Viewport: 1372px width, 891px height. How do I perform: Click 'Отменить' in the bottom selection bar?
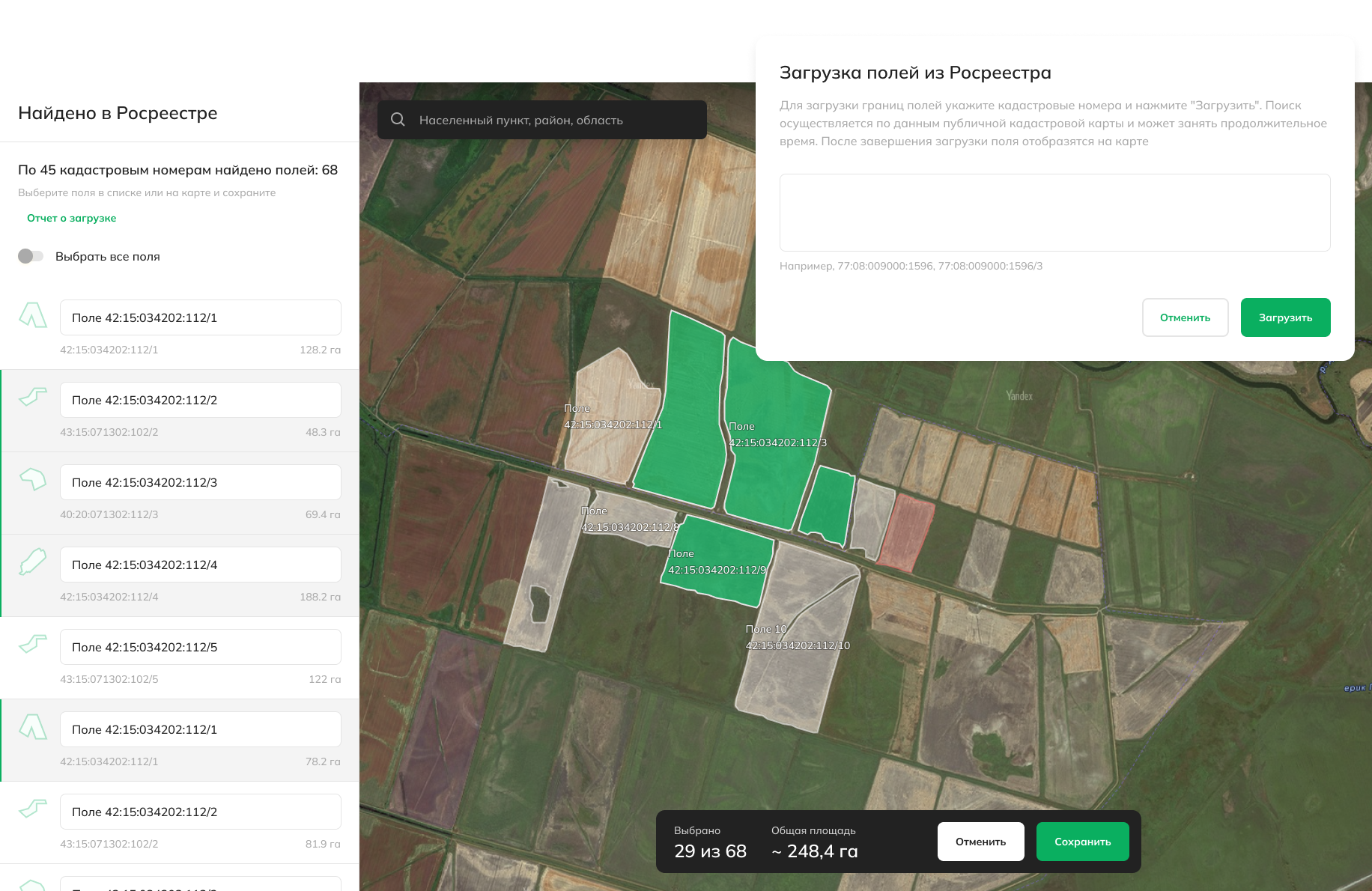coord(980,842)
